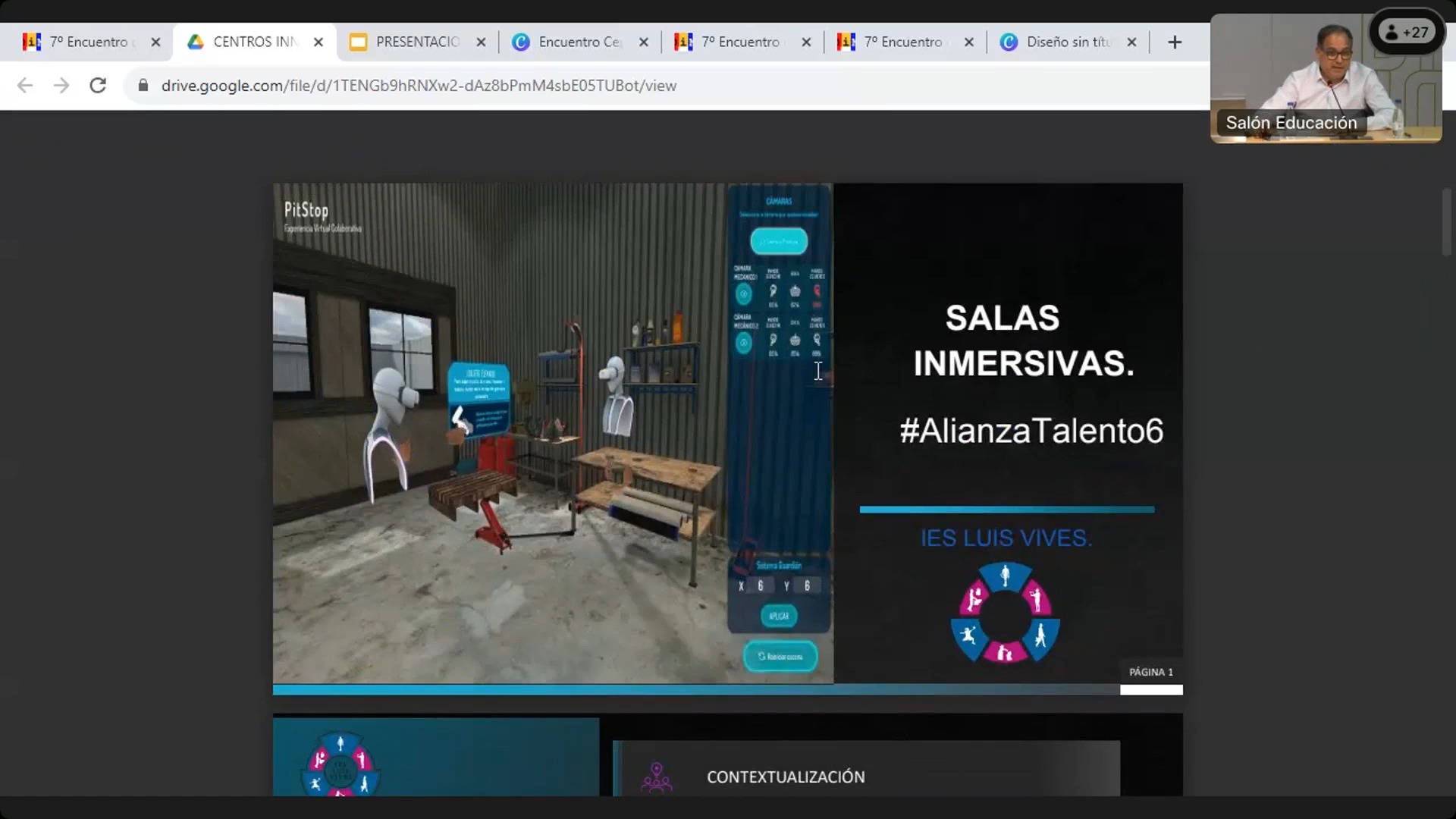
Task: Click the PÁGINA 1 slide label
Action: [1150, 672]
